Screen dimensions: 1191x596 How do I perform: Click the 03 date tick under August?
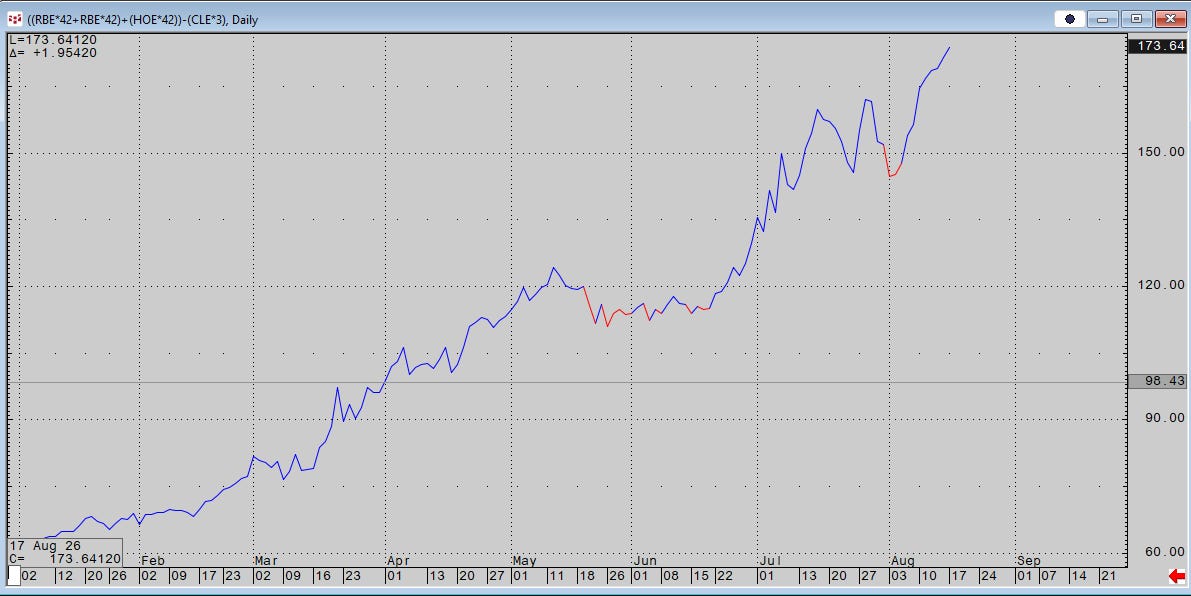coord(899,576)
